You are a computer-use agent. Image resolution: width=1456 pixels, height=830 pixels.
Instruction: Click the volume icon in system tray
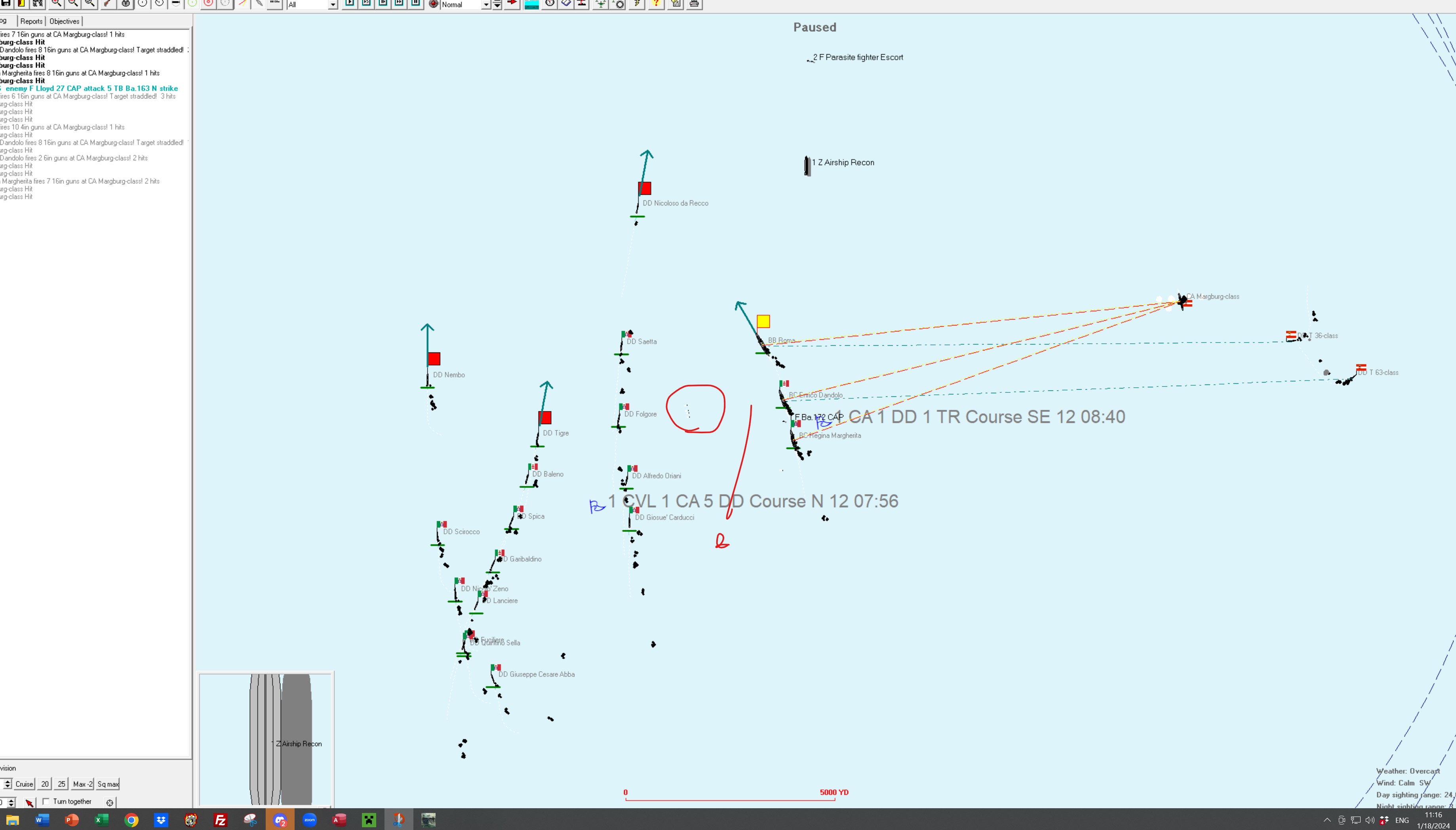(x=1370, y=820)
